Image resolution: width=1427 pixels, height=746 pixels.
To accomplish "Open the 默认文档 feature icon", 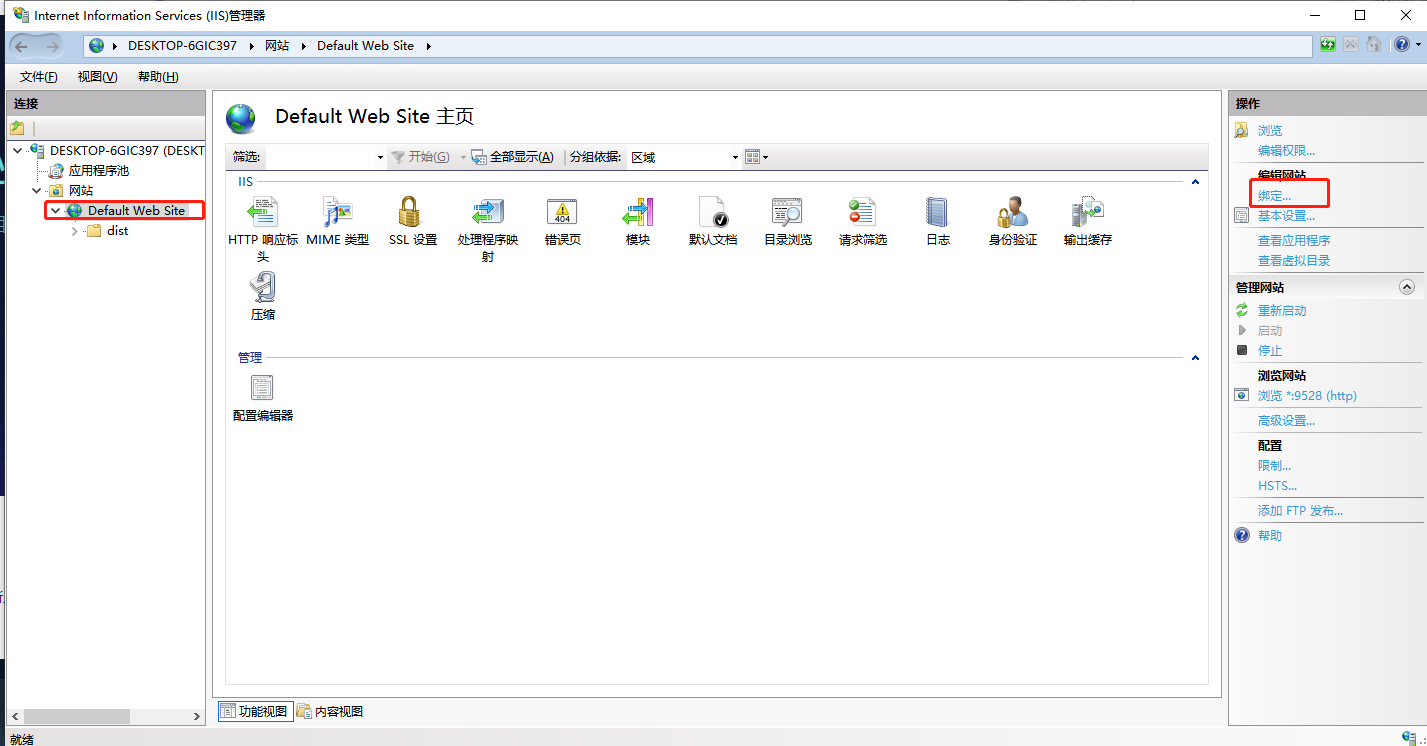I will [712, 212].
